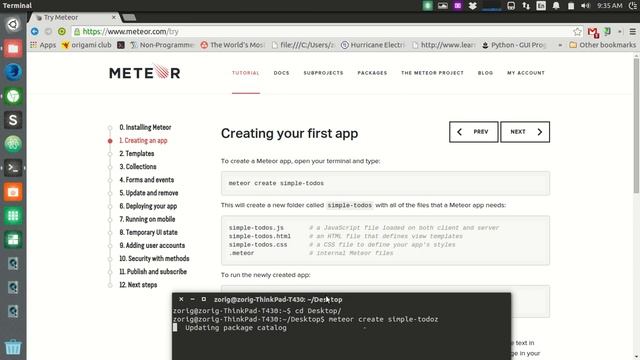640x360 pixels.
Task: Open the 9:35 AM clock indicator
Action: click(609, 6)
